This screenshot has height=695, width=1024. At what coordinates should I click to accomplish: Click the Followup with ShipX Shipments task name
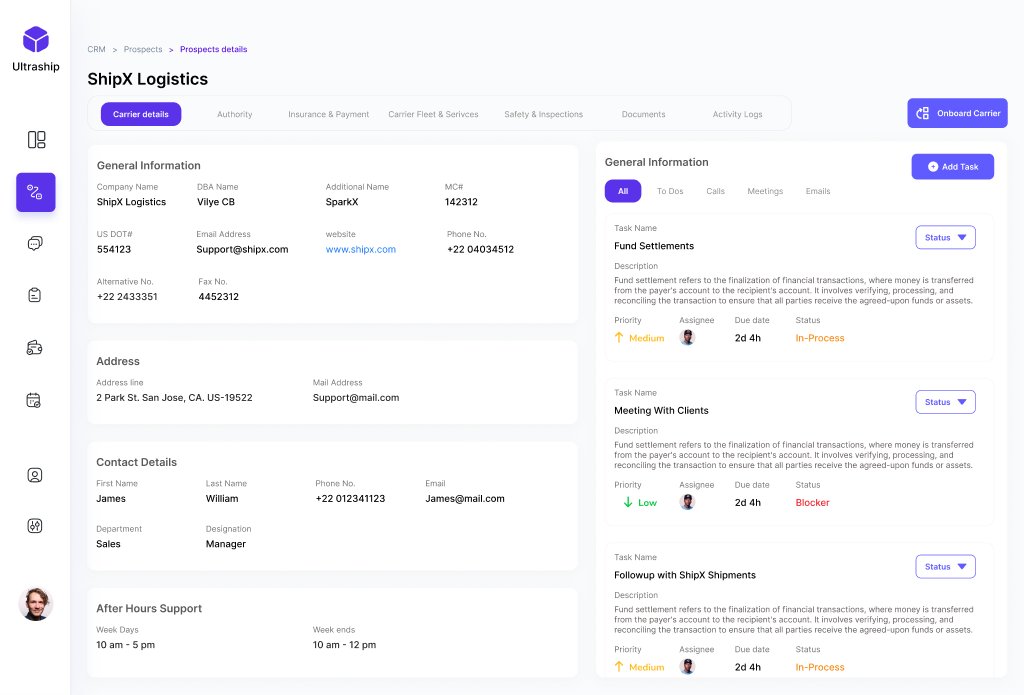click(x=684, y=575)
